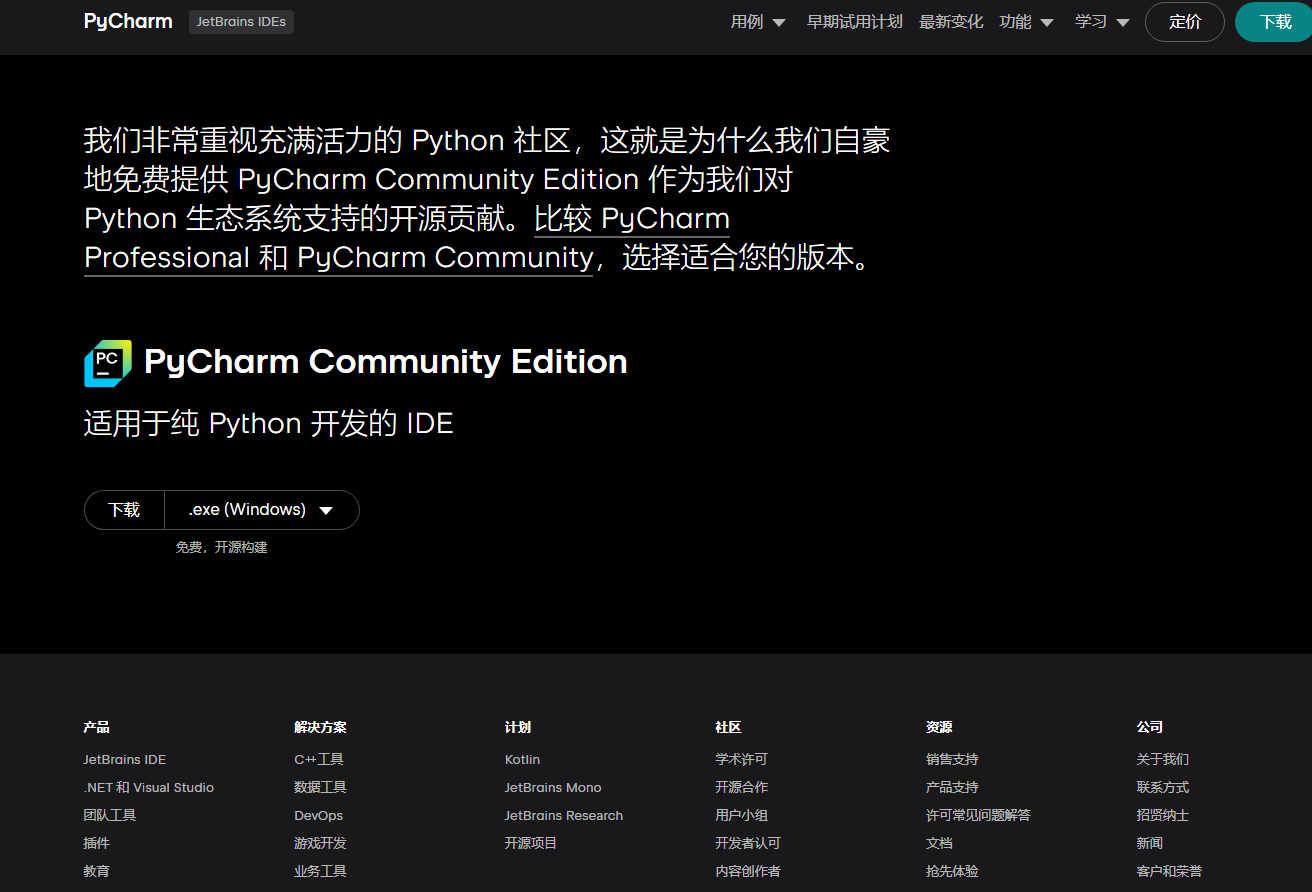Download Community Edition via the 下载 button
Image resolution: width=1312 pixels, height=892 pixels.
[123, 509]
